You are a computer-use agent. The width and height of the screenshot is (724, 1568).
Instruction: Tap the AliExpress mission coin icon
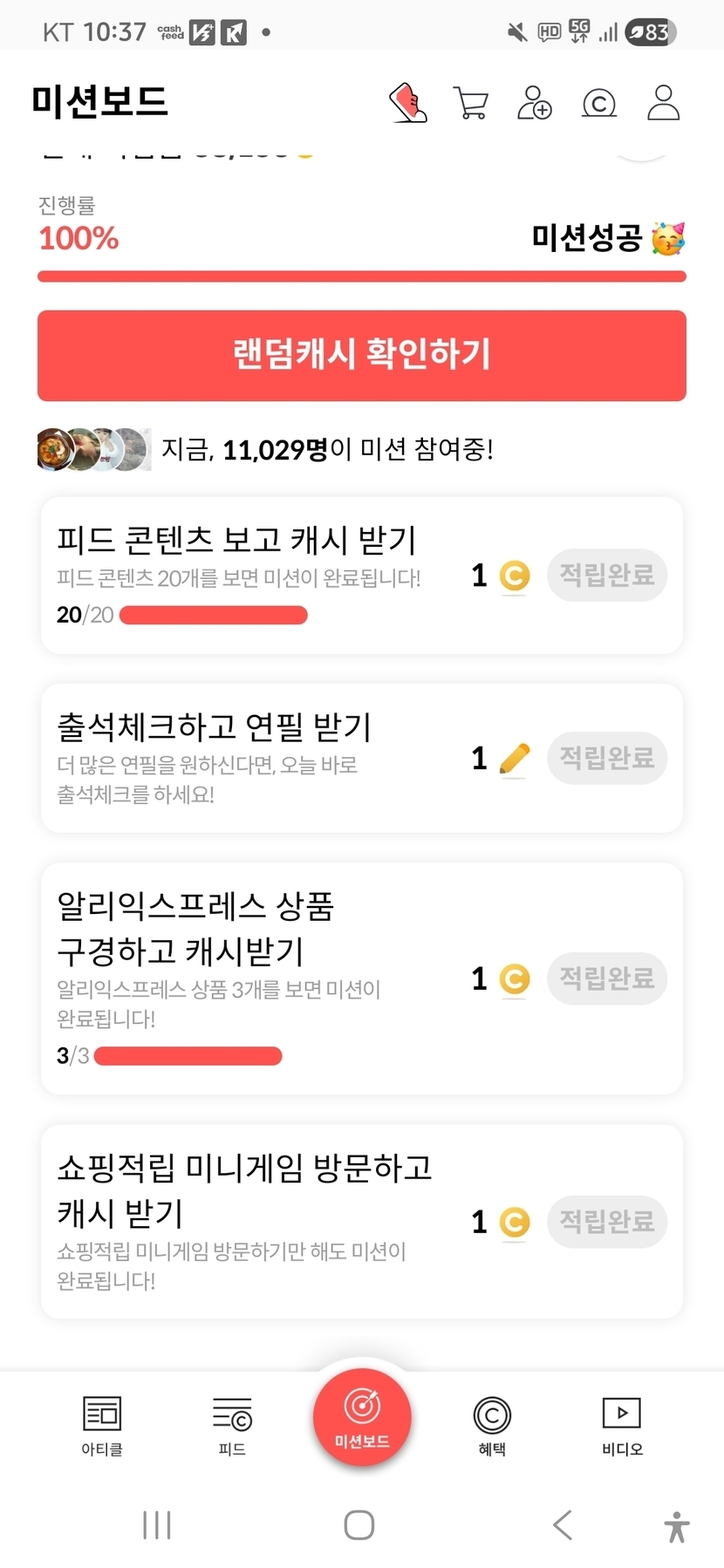click(515, 978)
